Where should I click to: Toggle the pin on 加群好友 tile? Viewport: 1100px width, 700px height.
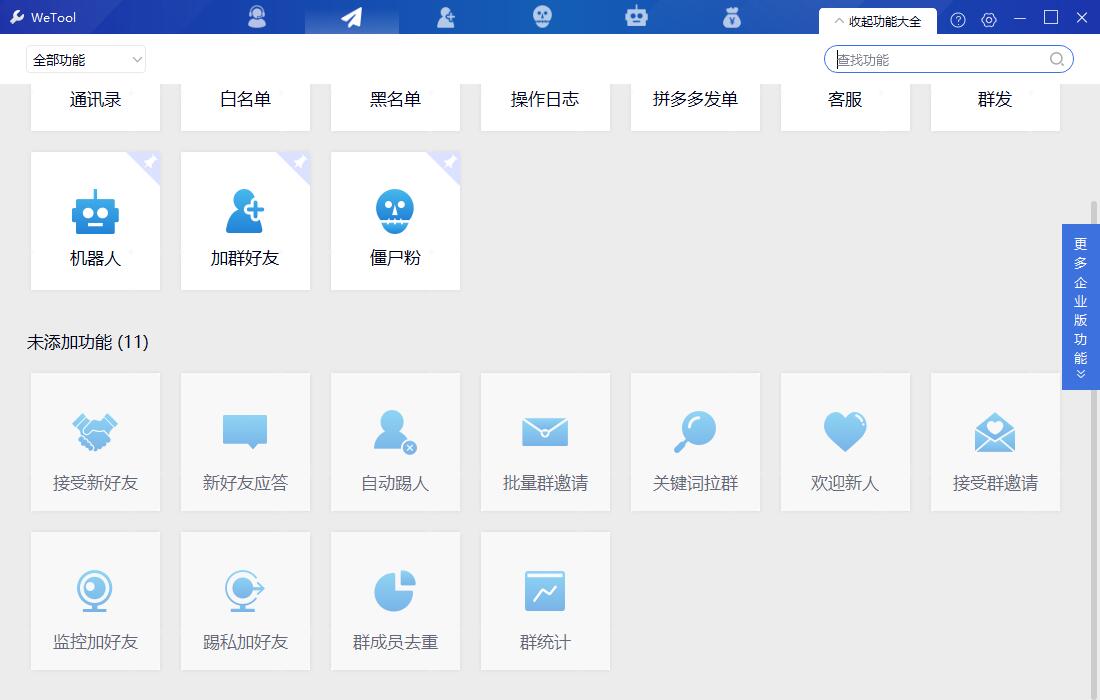click(300, 162)
